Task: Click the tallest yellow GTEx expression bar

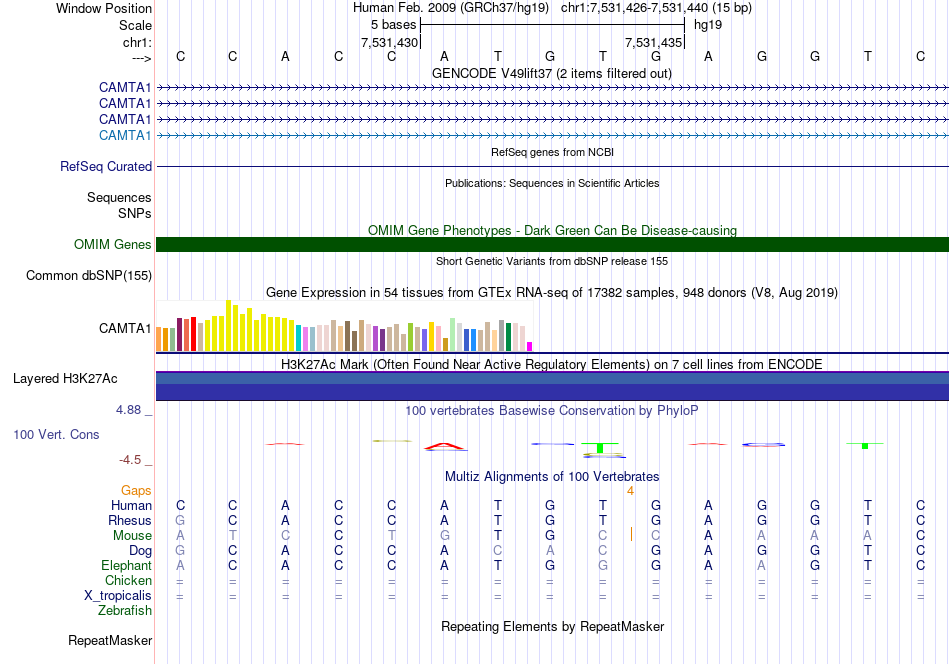Action: point(228,325)
